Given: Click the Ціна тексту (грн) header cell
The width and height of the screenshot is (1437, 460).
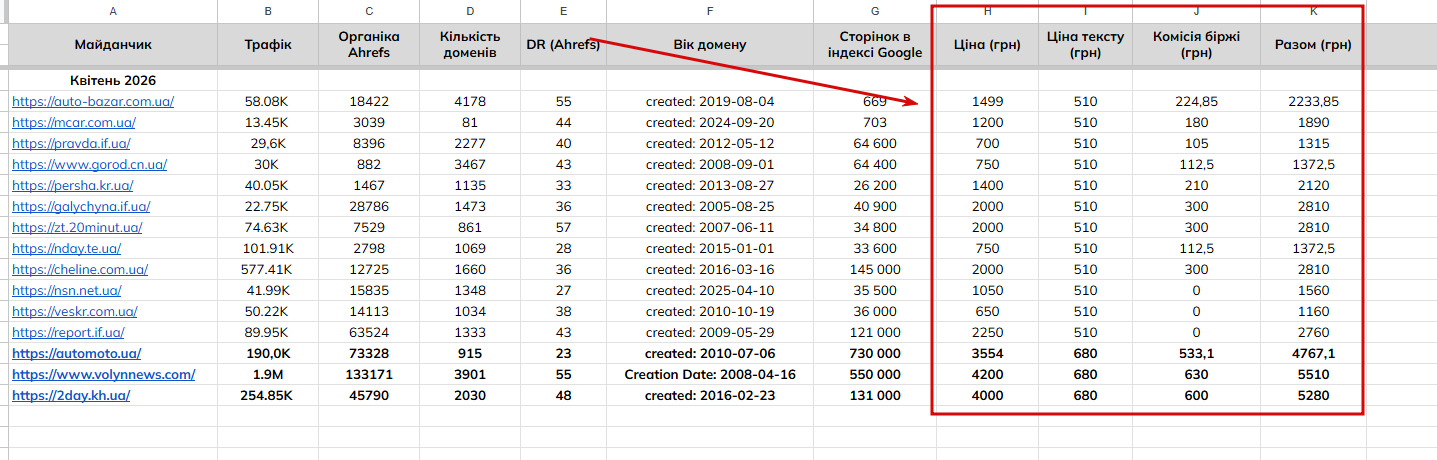Looking at the screenshot, I should click(x=1085, y=45).
